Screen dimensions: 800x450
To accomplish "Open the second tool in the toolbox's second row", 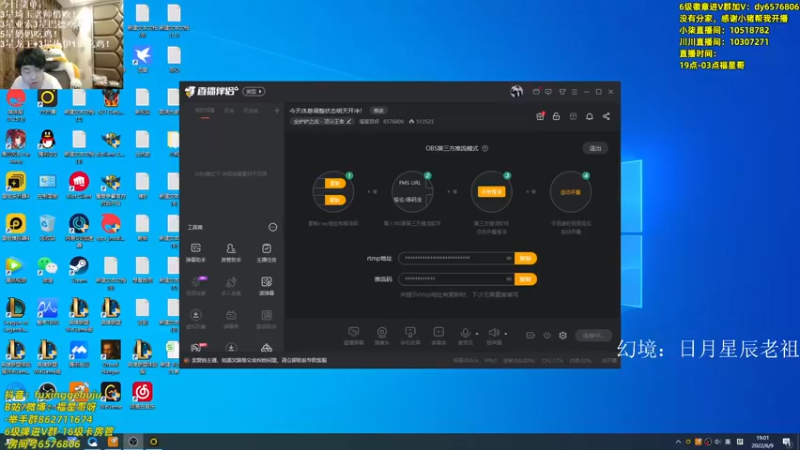I will pos(231,286).
